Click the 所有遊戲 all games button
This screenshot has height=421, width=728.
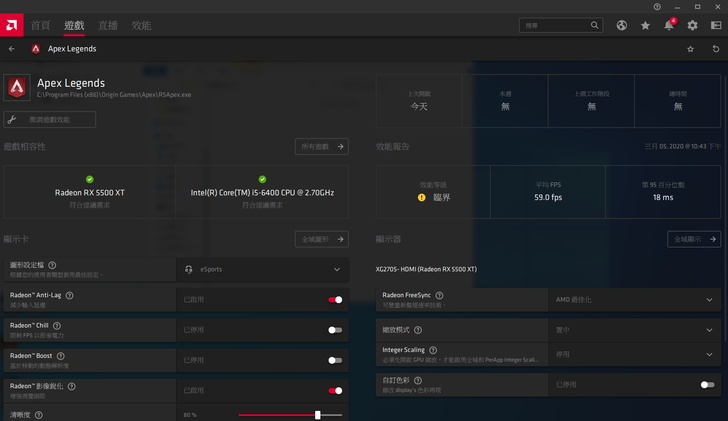coord(321,146)
